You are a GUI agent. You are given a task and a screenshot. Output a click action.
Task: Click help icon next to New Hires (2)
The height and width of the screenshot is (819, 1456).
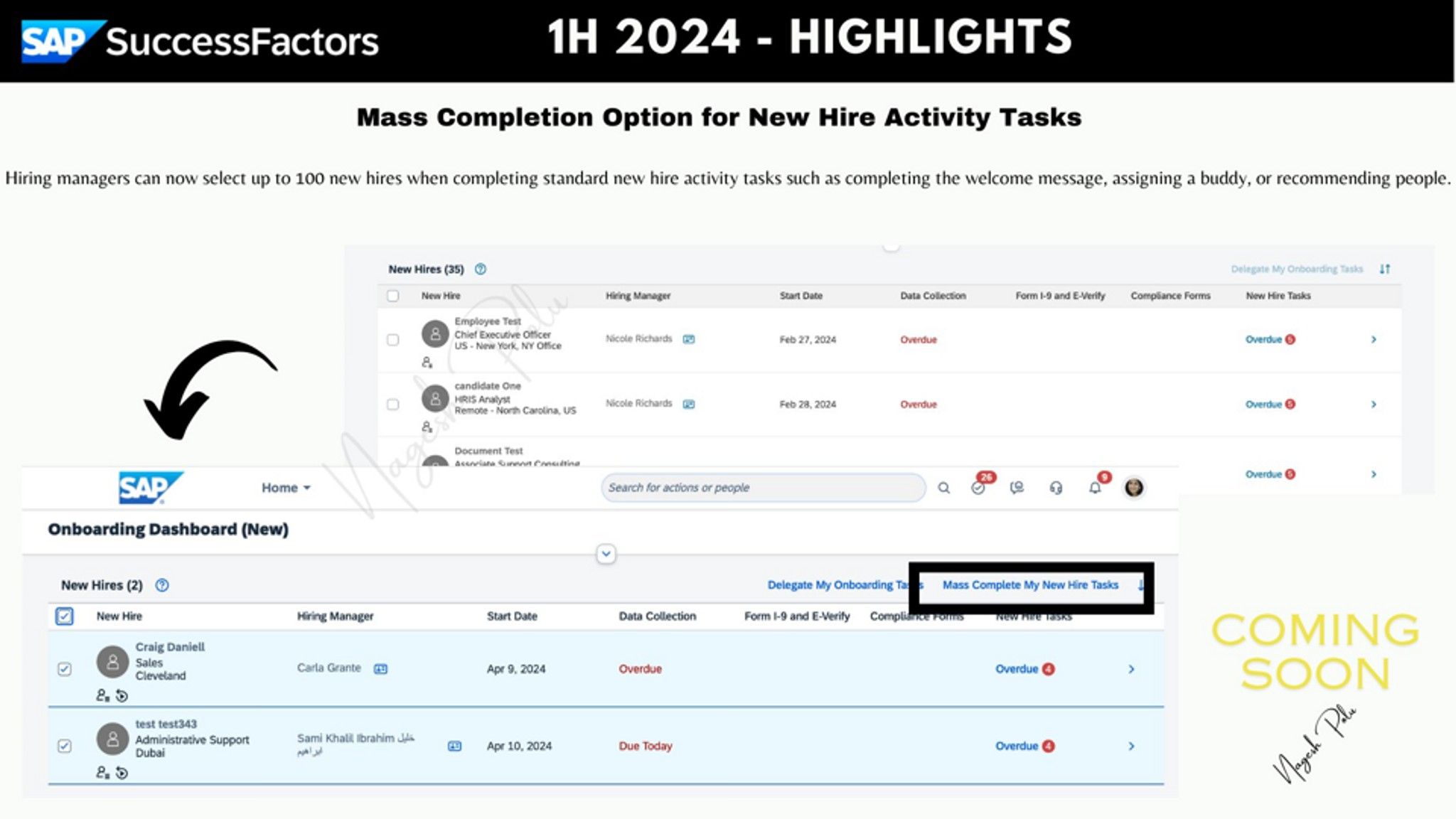point(162,585)
